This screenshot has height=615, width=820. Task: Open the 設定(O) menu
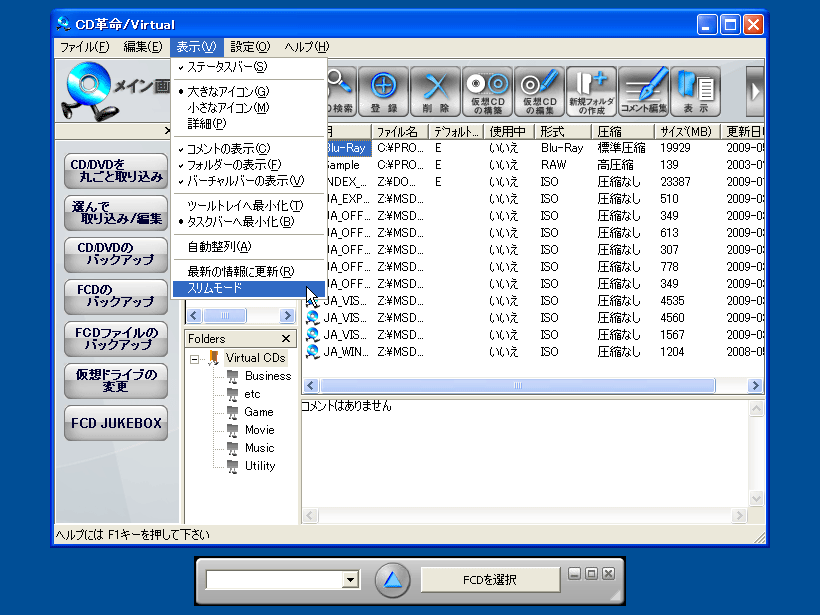(250, 47)
